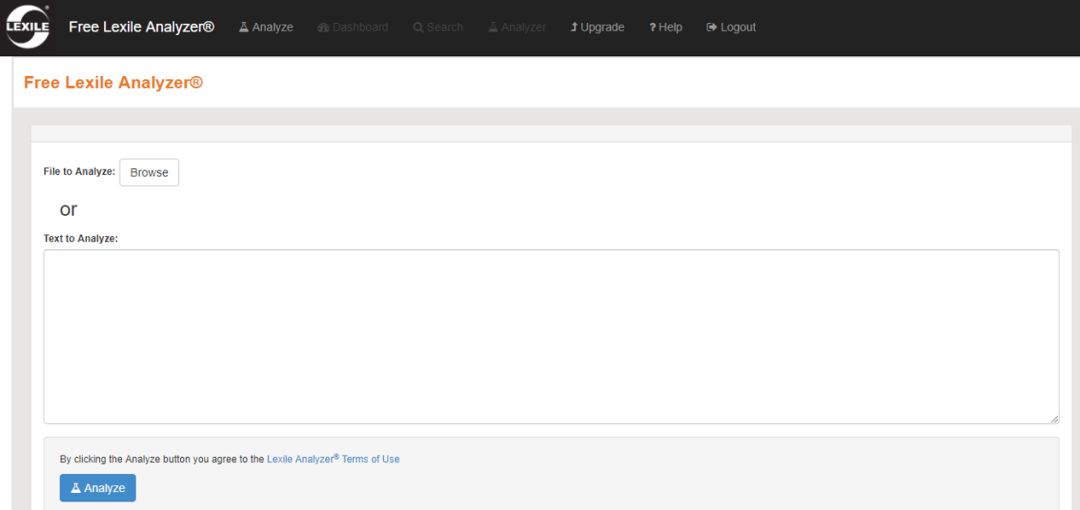Click the Dashboard gauge icon
This screenshot has height=510, width=1080.
(x=323, y=27)
